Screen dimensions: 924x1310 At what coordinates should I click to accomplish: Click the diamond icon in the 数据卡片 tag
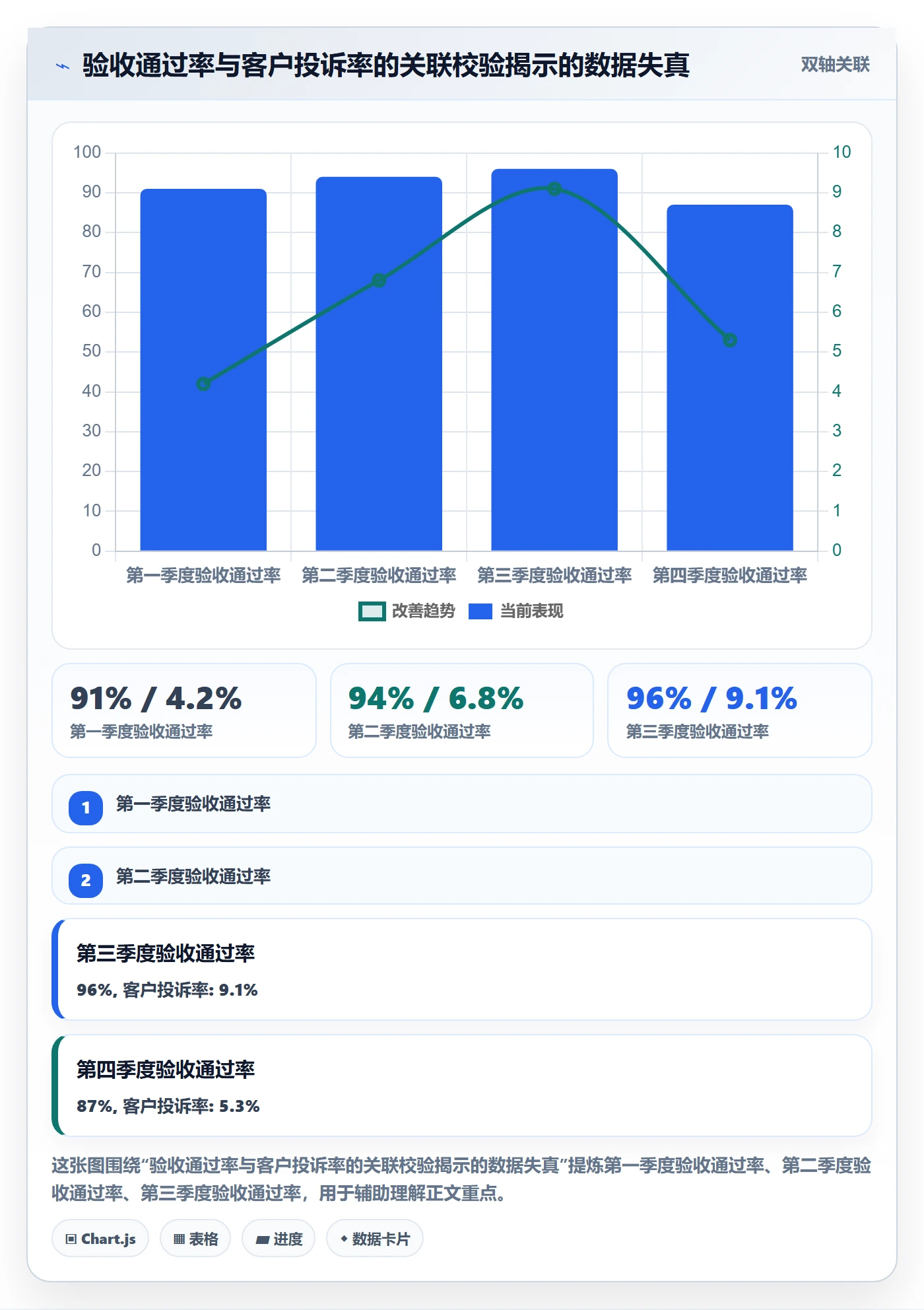point(344,1239)
